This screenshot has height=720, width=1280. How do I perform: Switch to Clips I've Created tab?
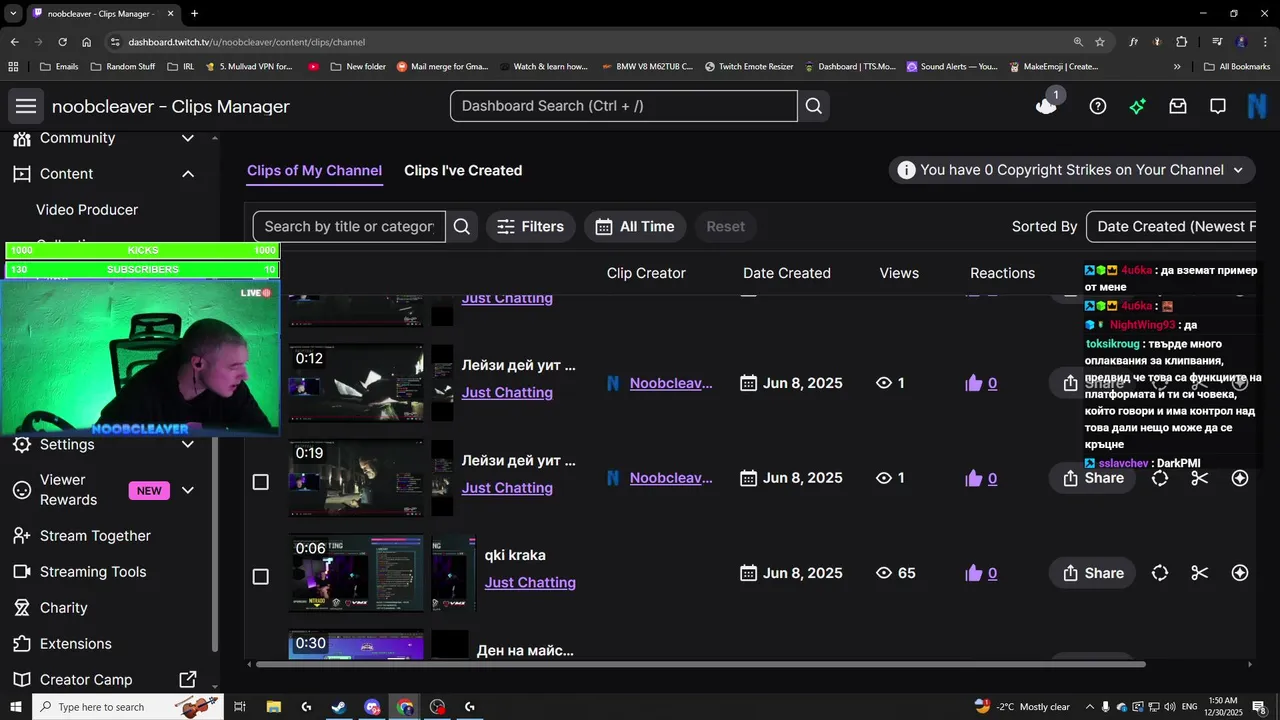point(463,171)
